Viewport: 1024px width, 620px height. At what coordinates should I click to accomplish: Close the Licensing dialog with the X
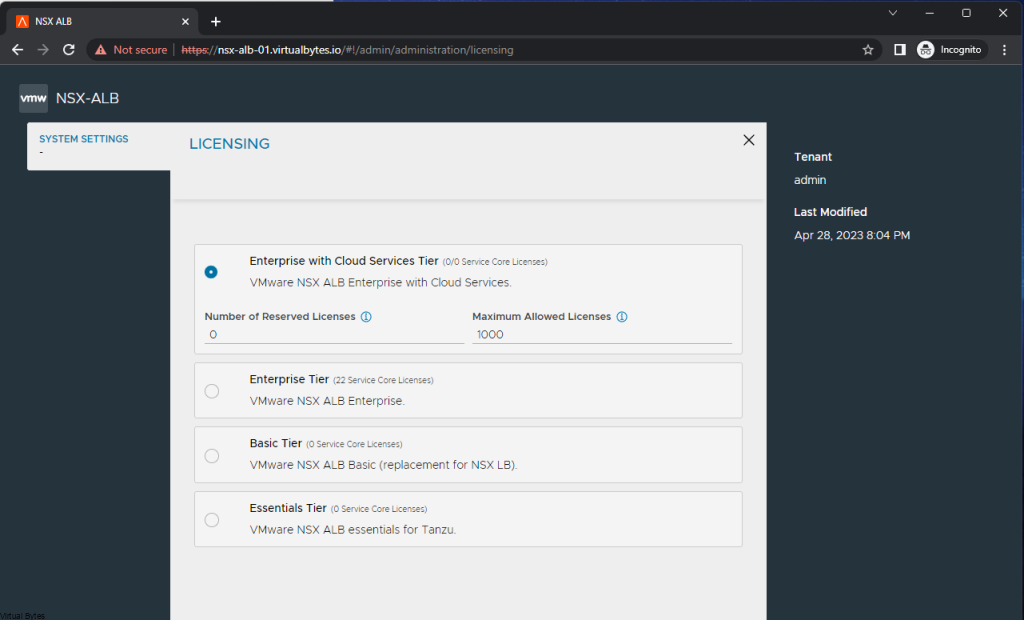point(748,140)
